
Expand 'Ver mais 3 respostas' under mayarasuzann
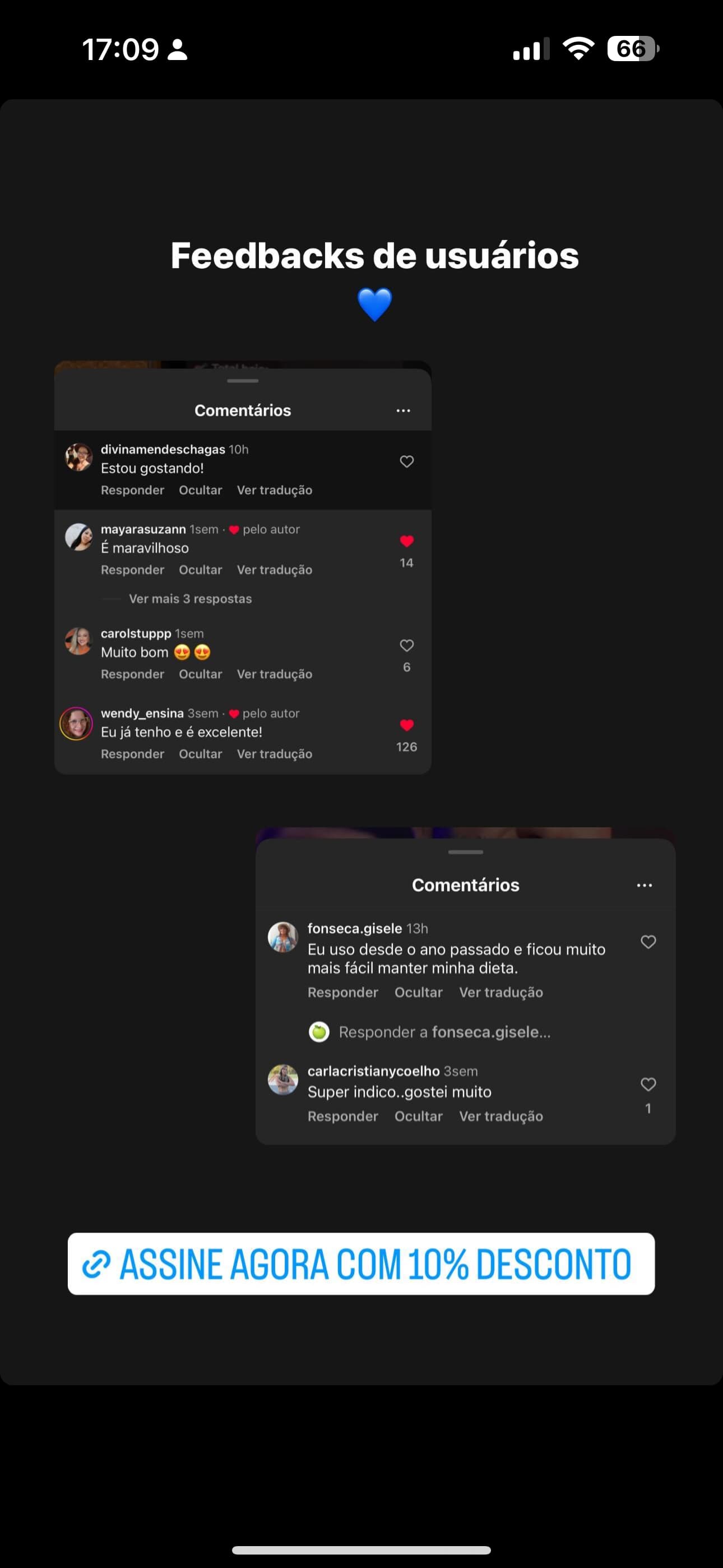(189, 598)
